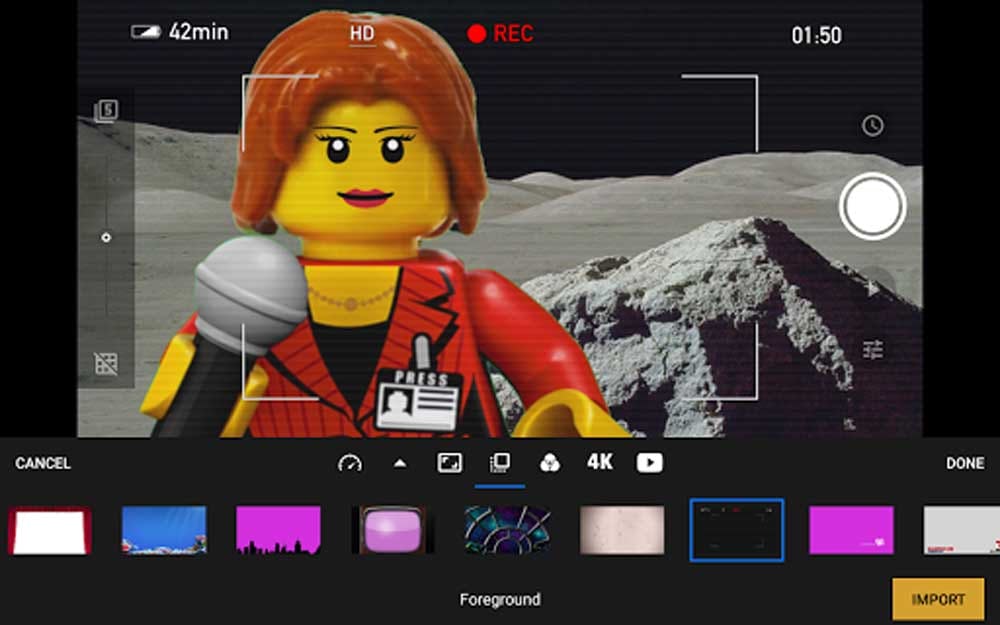Viewport: 1000px width, 625px height.
Task: Open the adjustment sliders icon
Action: [871, 350]
